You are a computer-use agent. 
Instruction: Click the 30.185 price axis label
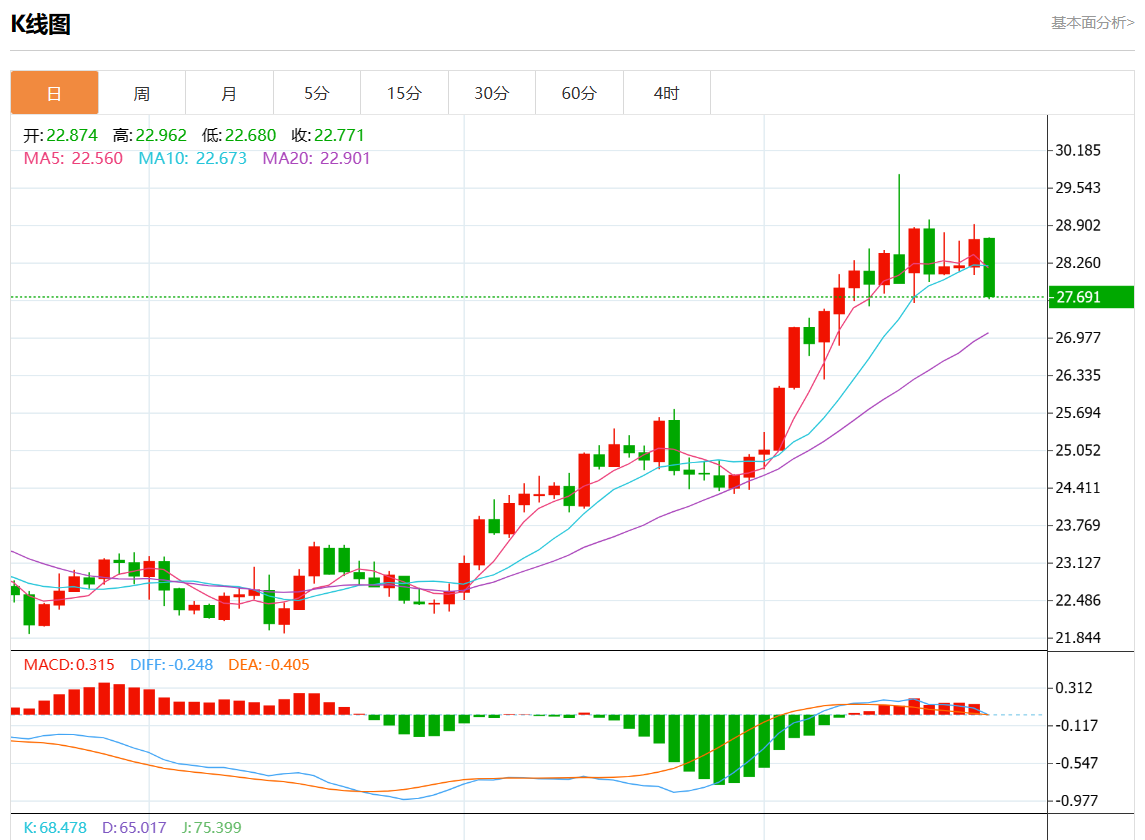pos(1078,150)
